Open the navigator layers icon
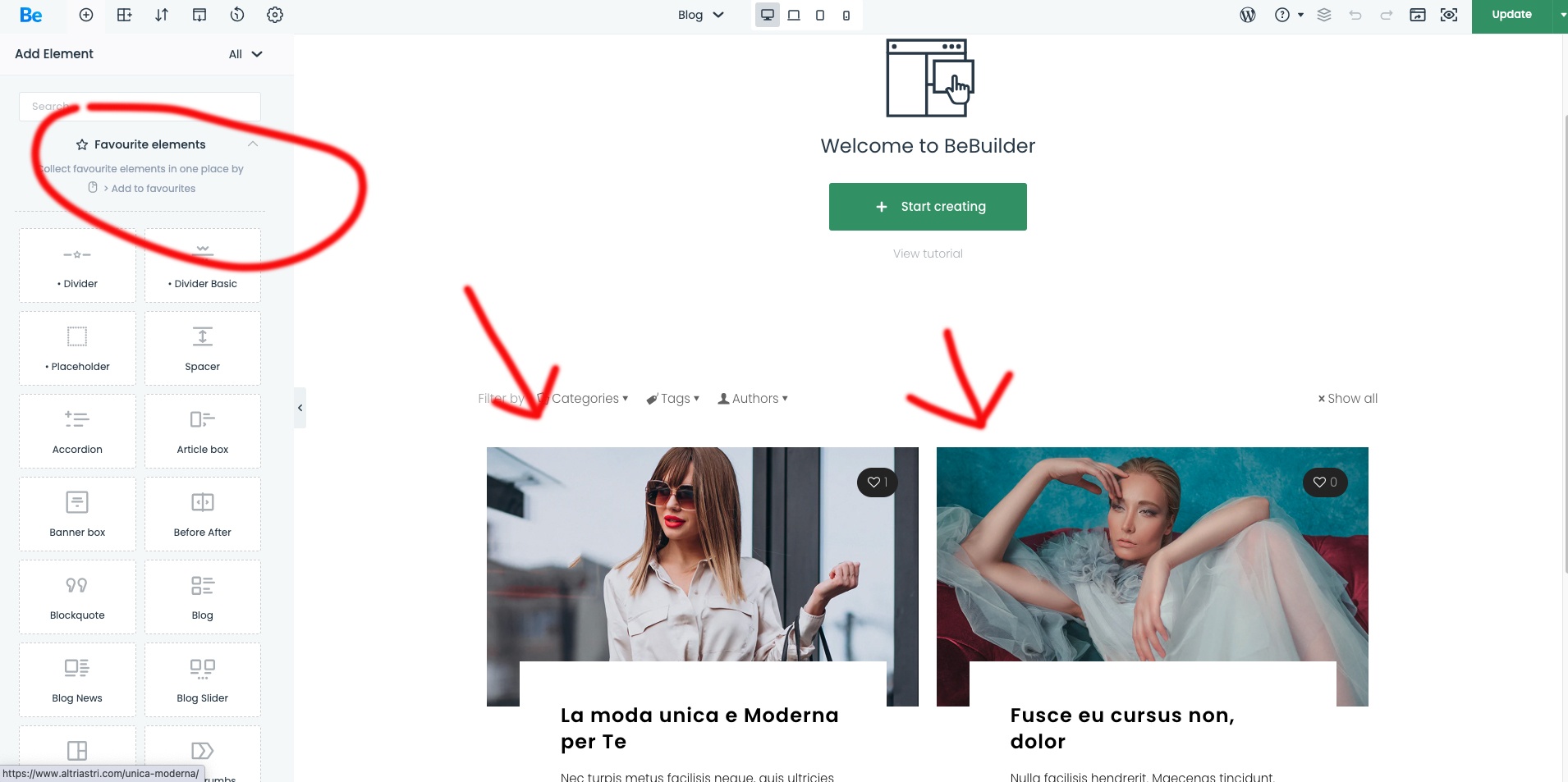This screenshot has width=1568, height=782. (x=1324, y=15)
